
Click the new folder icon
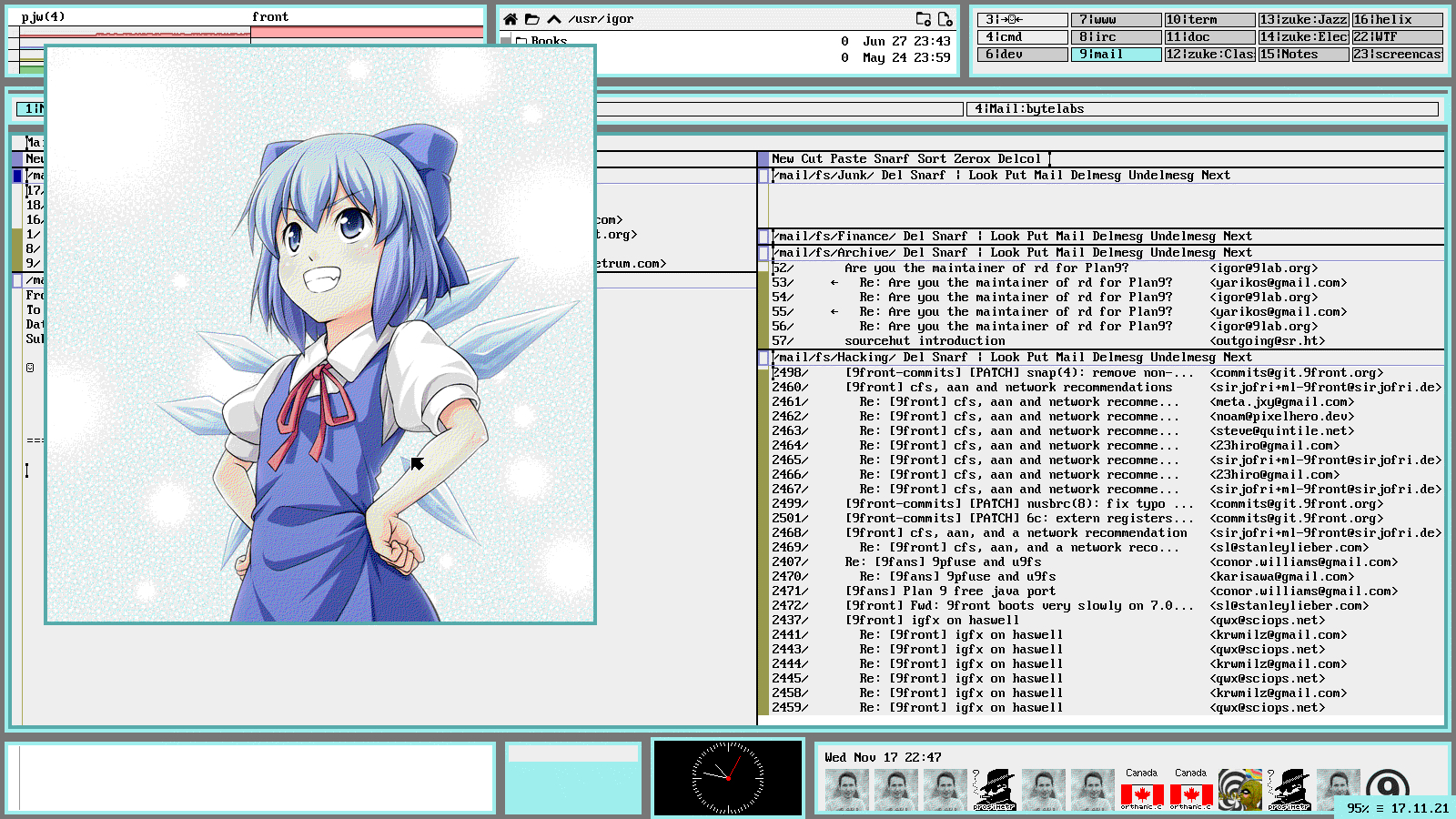tap(923, 19)
